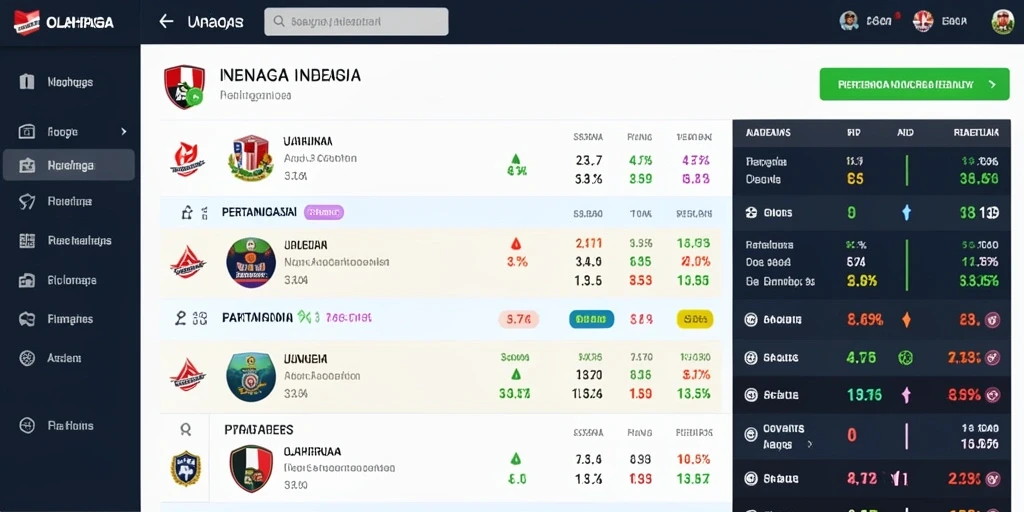This screenshot has width=1024, height=512.
Task: Click the flag avatar in the top bar
Action: click(x=923, y=21)
